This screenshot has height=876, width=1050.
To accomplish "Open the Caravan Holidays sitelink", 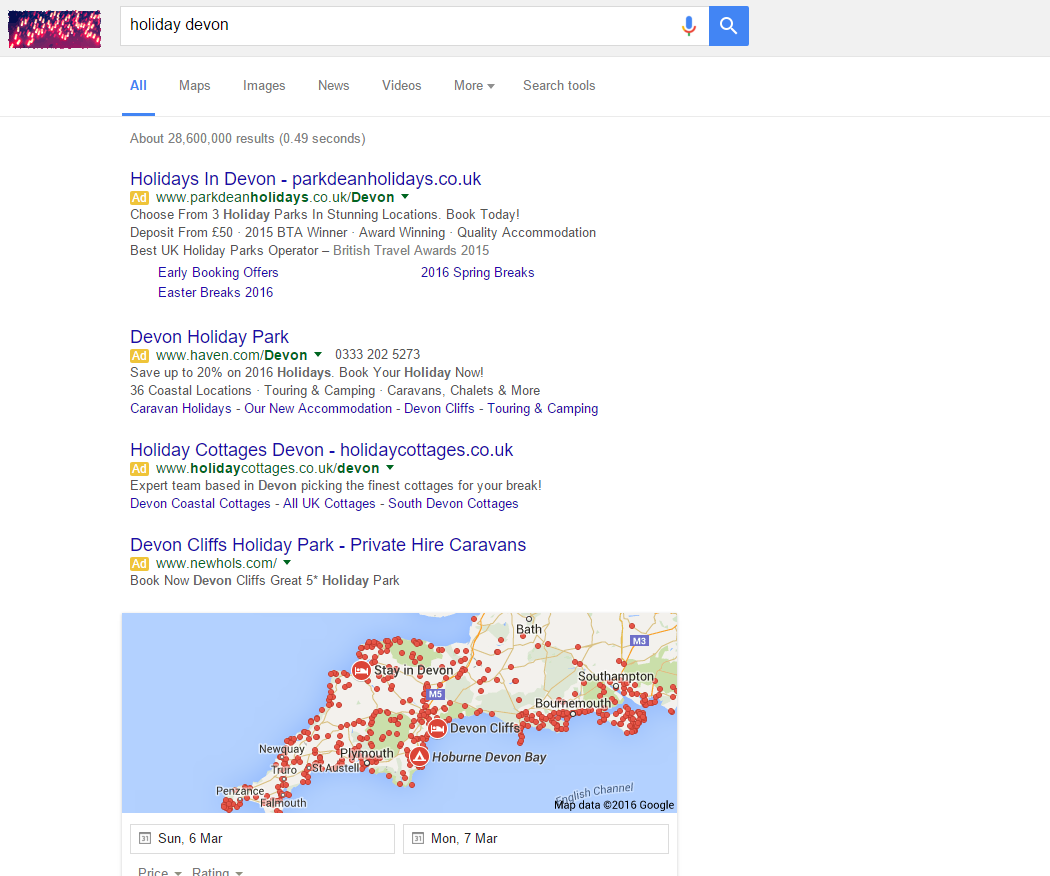I will [181, 409].
